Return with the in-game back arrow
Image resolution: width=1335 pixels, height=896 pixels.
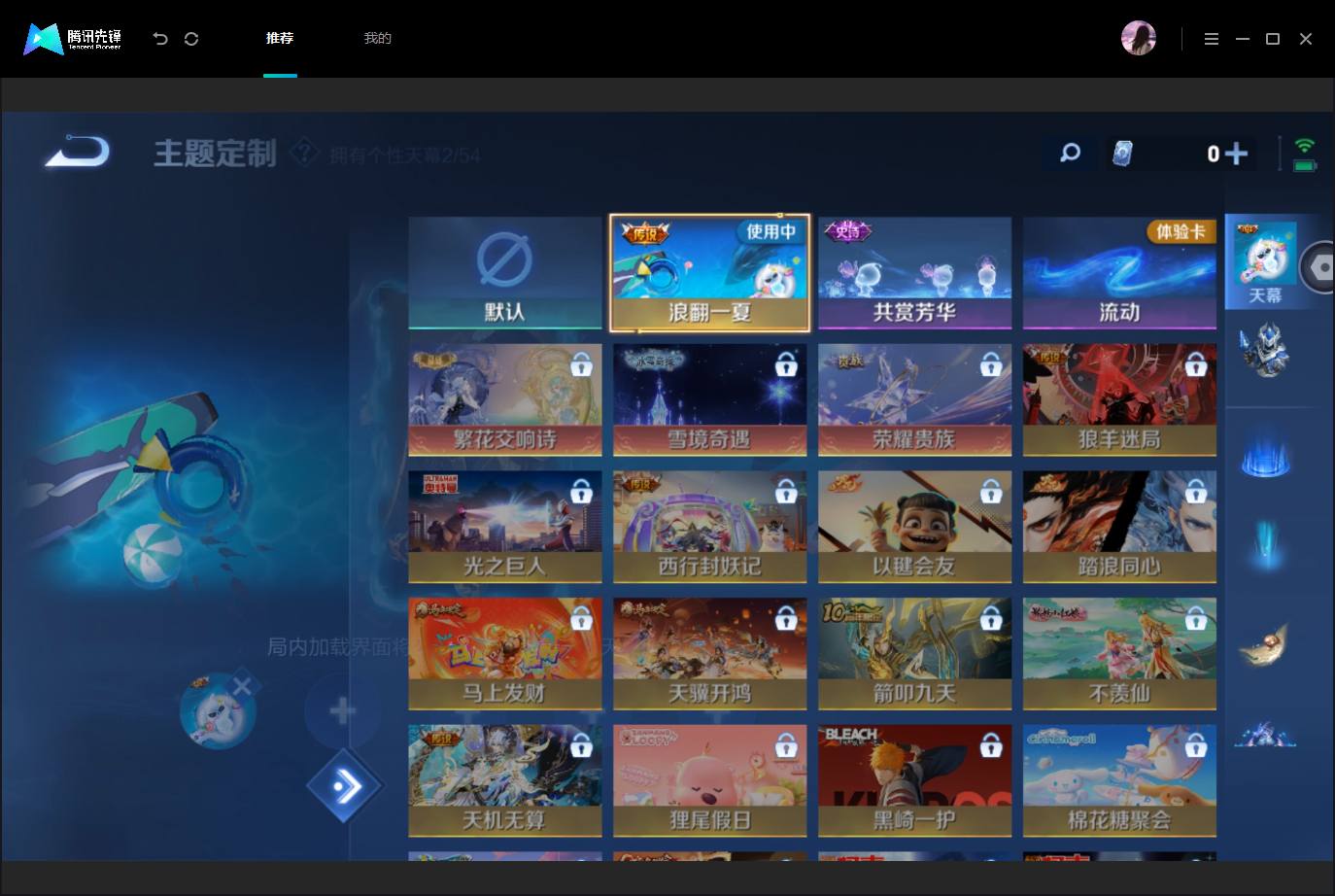(x=77, y=153)
